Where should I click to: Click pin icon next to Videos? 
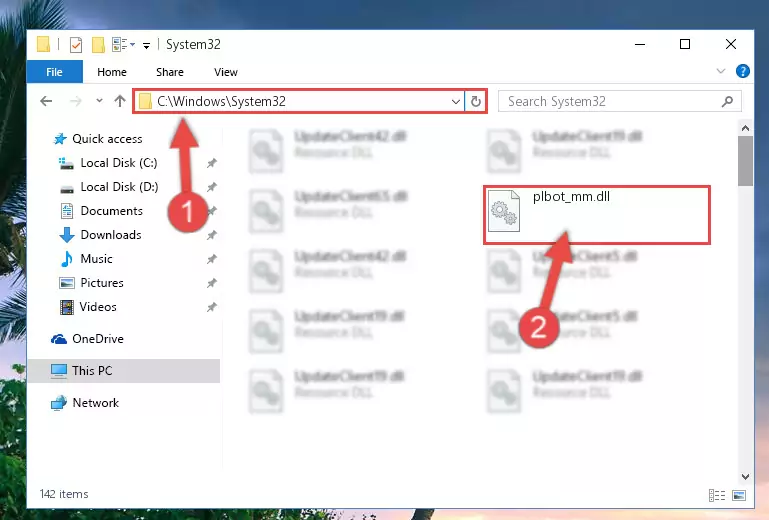[x=211, y=307]
